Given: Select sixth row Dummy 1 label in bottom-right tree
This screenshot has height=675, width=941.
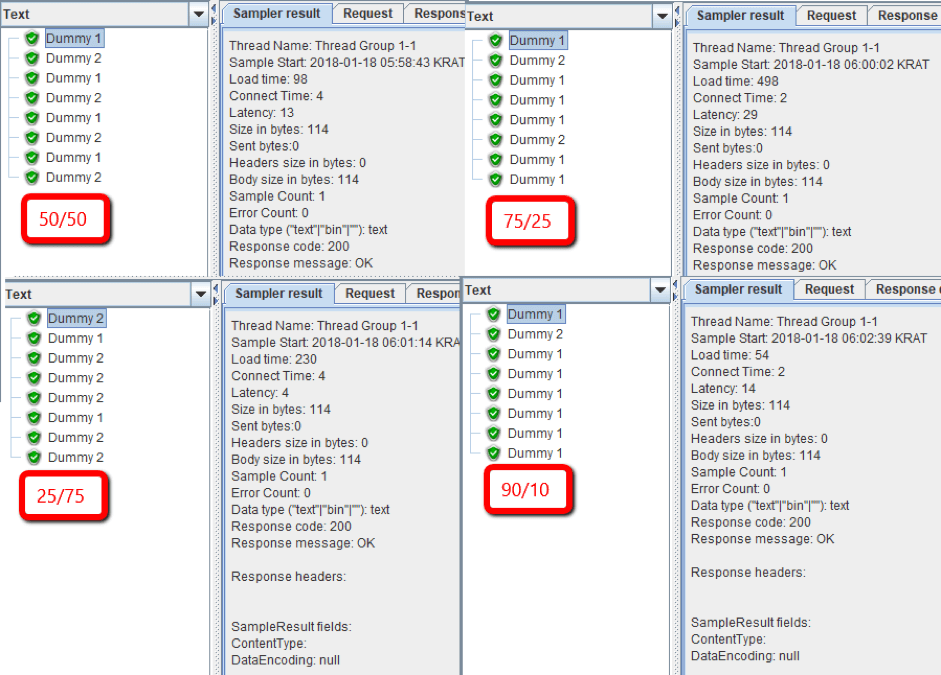Looking at the screenshot, I should (x=535, y=413).
